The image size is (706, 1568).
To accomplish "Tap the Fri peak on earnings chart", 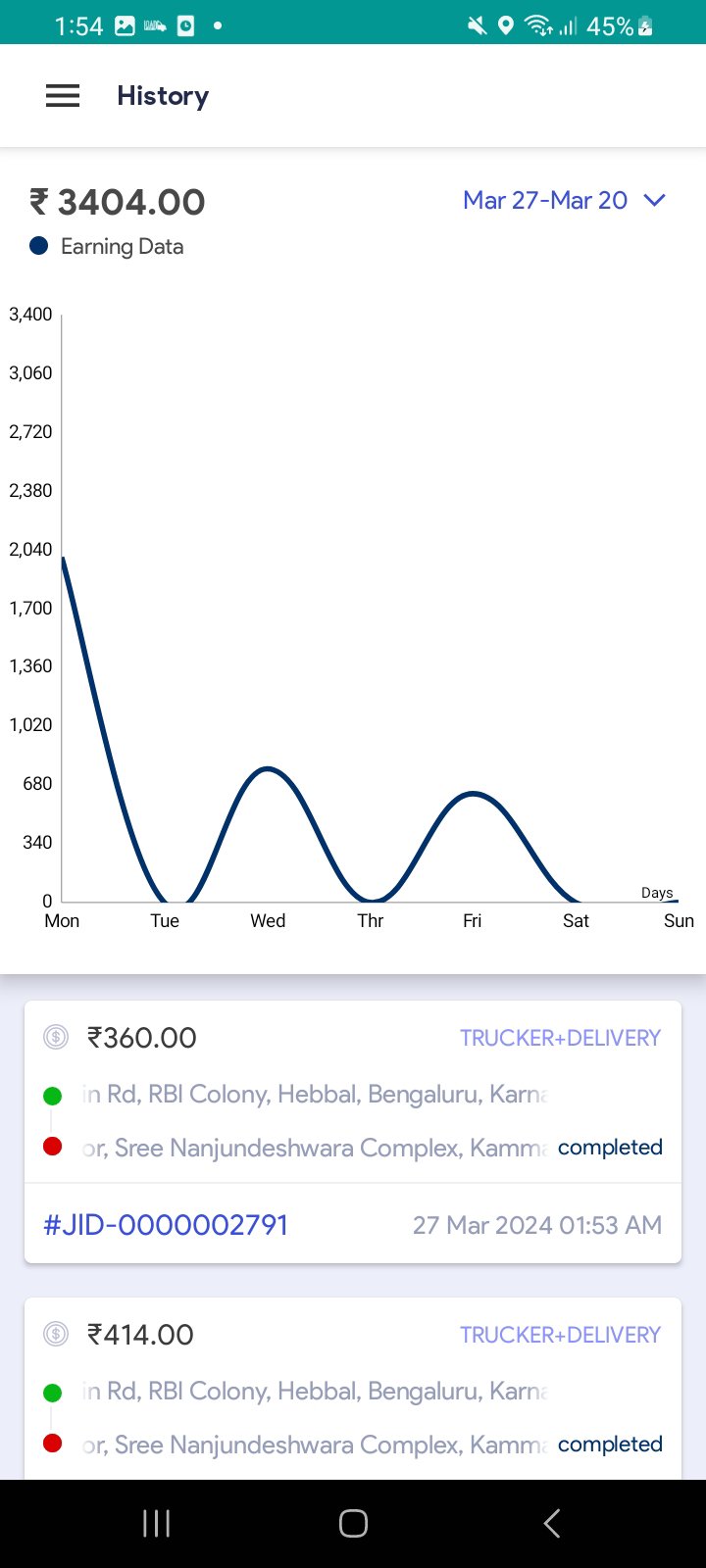I will pos(473,794).
